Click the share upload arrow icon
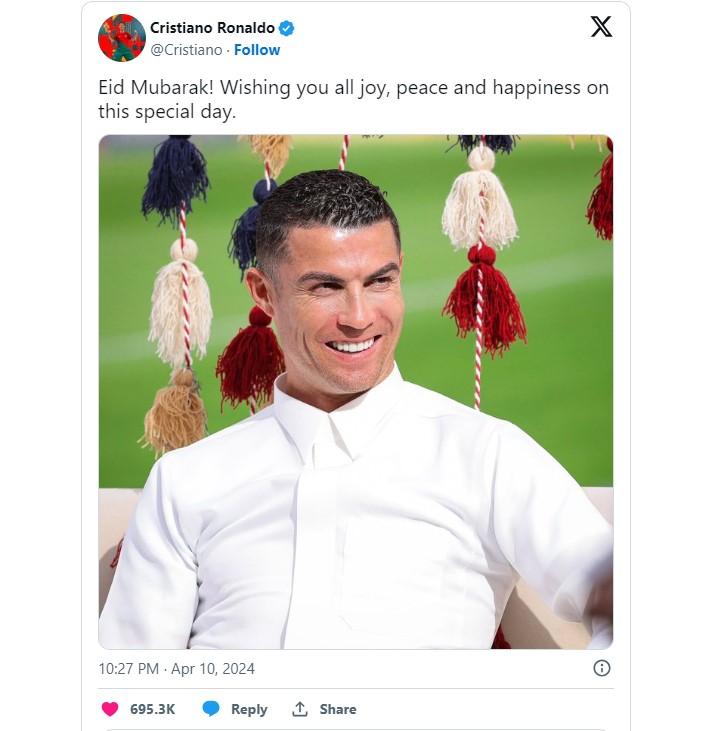This screenshot has width=710, height=731. 300,709
